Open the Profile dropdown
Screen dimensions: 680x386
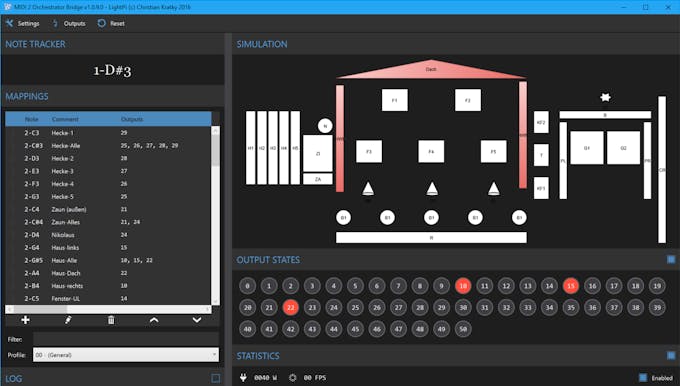(x=126, y=355)
